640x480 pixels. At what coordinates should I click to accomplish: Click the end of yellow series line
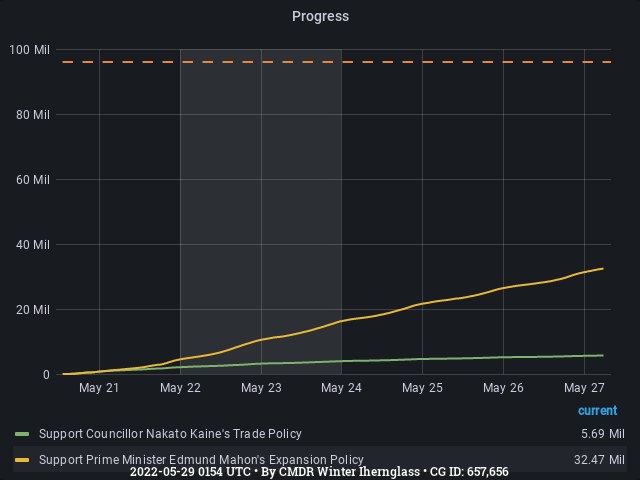(x=602, y=269)
